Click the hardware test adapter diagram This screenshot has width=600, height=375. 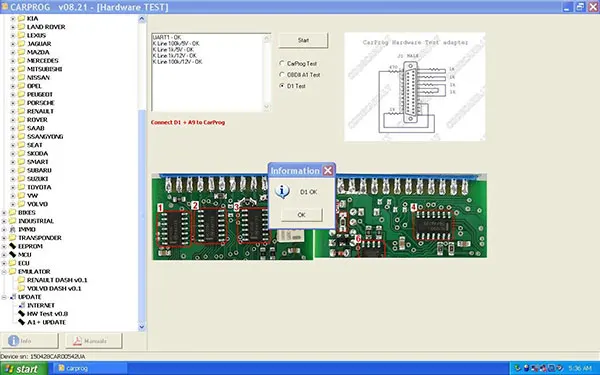tap(415, 86)
